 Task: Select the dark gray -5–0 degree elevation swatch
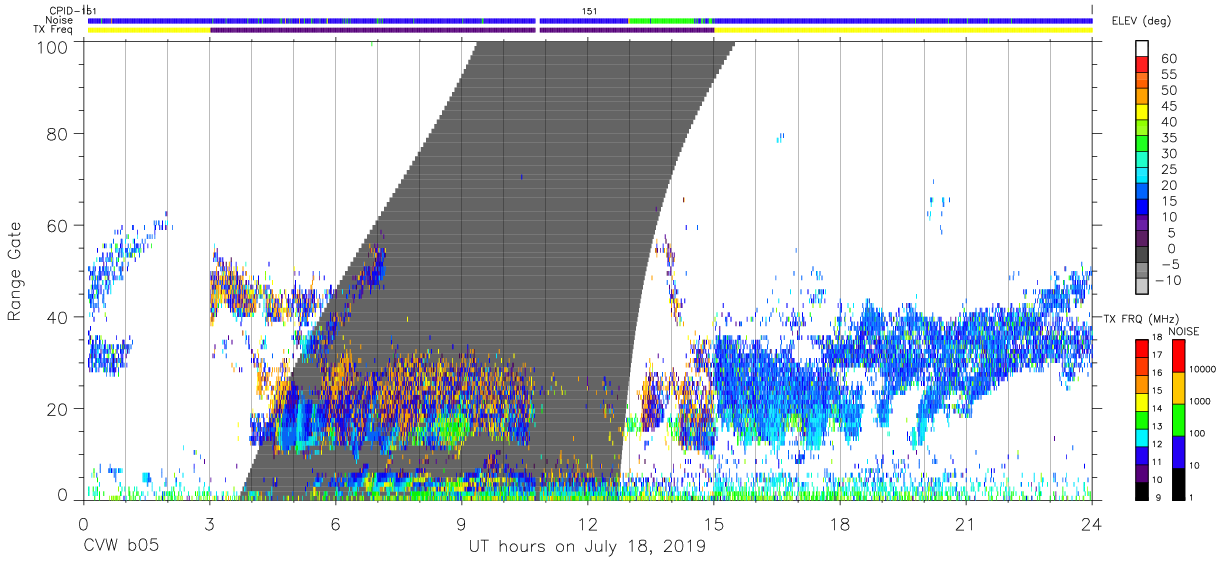1141,256
